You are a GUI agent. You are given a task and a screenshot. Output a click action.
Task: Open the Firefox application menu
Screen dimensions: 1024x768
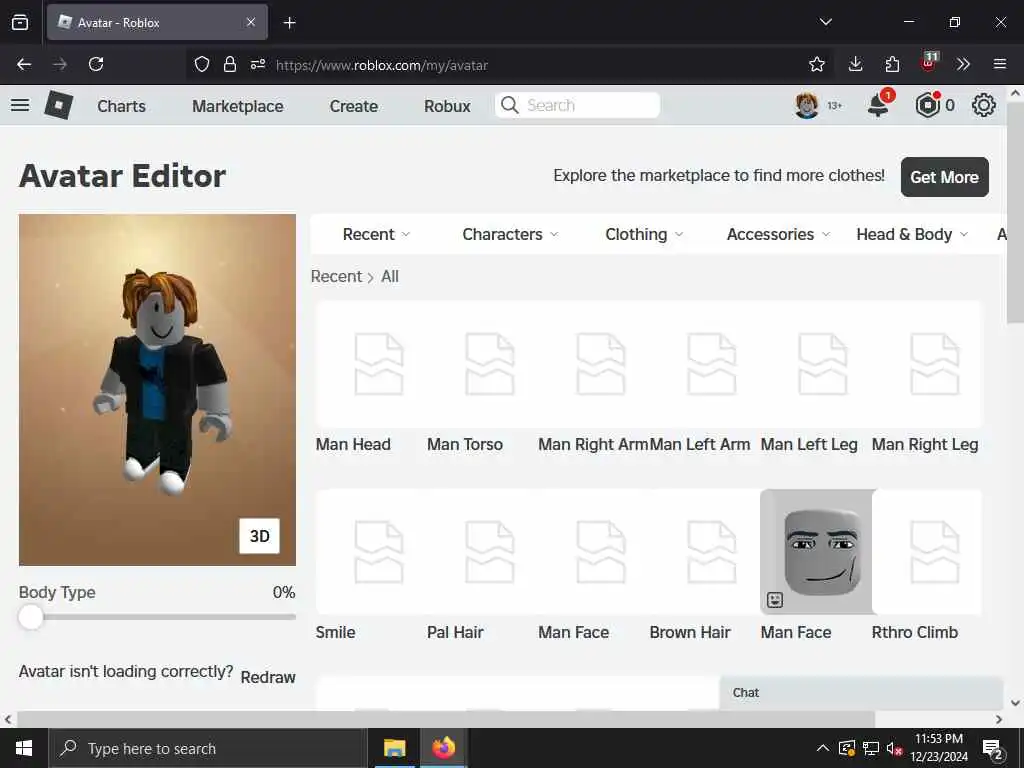1000,64
